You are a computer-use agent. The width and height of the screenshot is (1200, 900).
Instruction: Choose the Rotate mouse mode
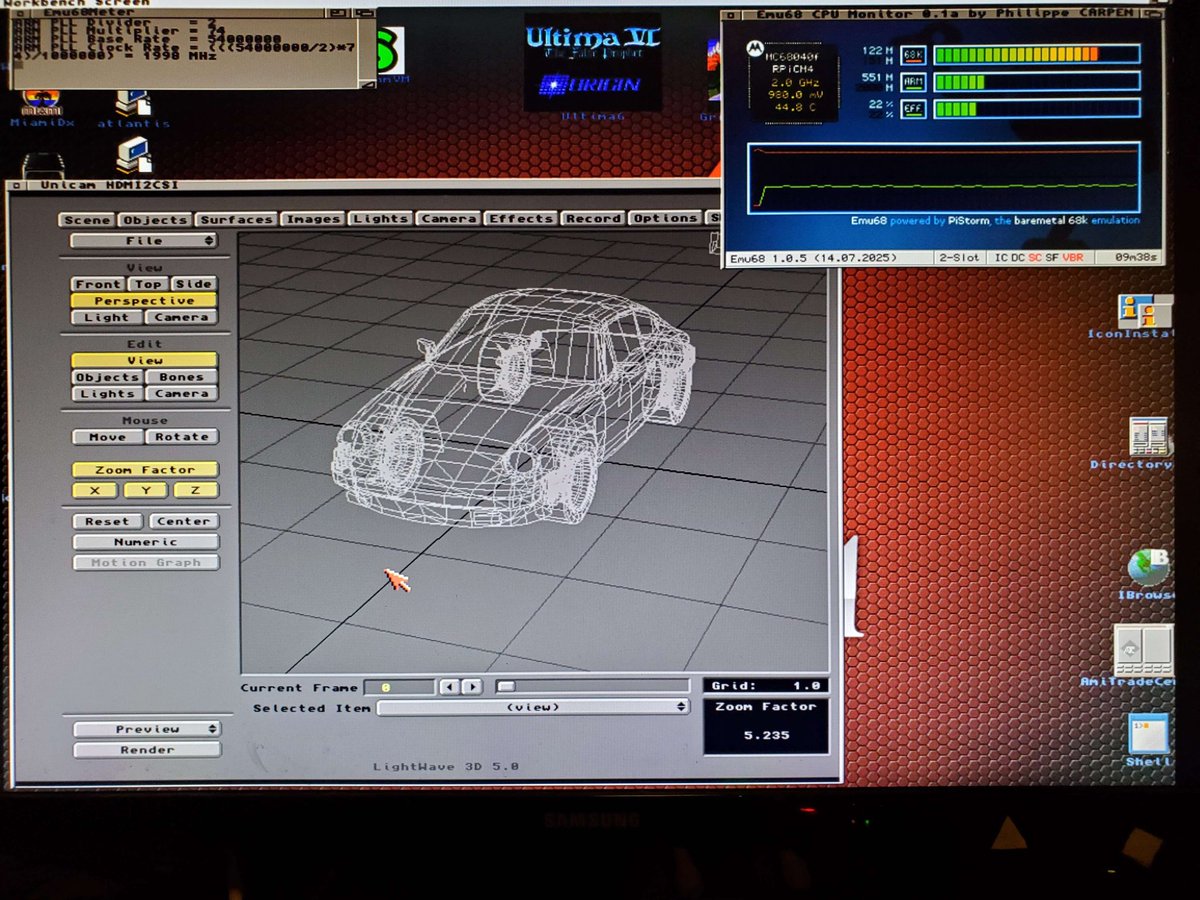[x=182, y=437]
